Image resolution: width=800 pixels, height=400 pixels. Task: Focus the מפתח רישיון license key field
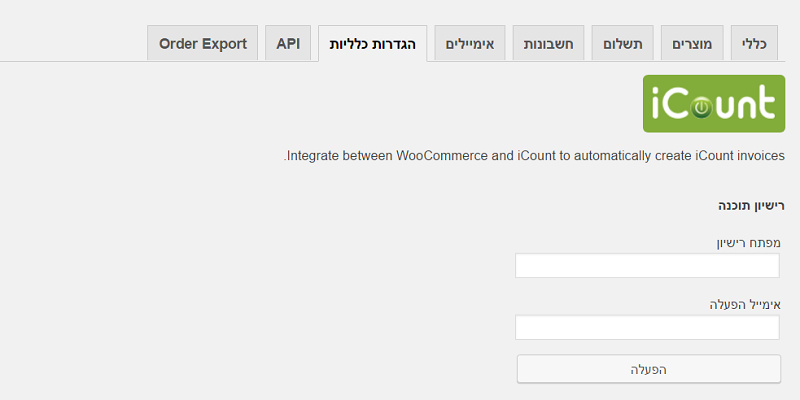pos(647,265)
